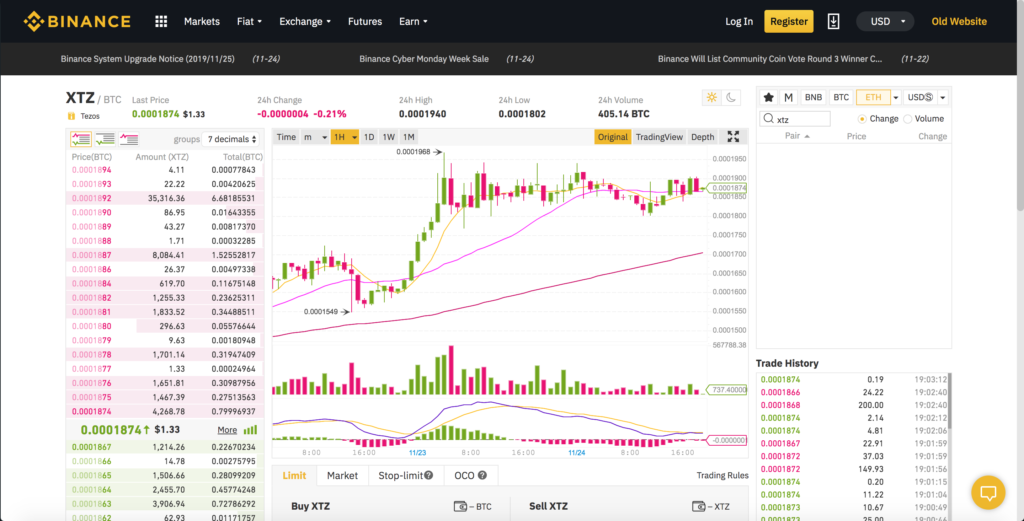Sort pairs by Pair column header

click(x=797, y=136)
